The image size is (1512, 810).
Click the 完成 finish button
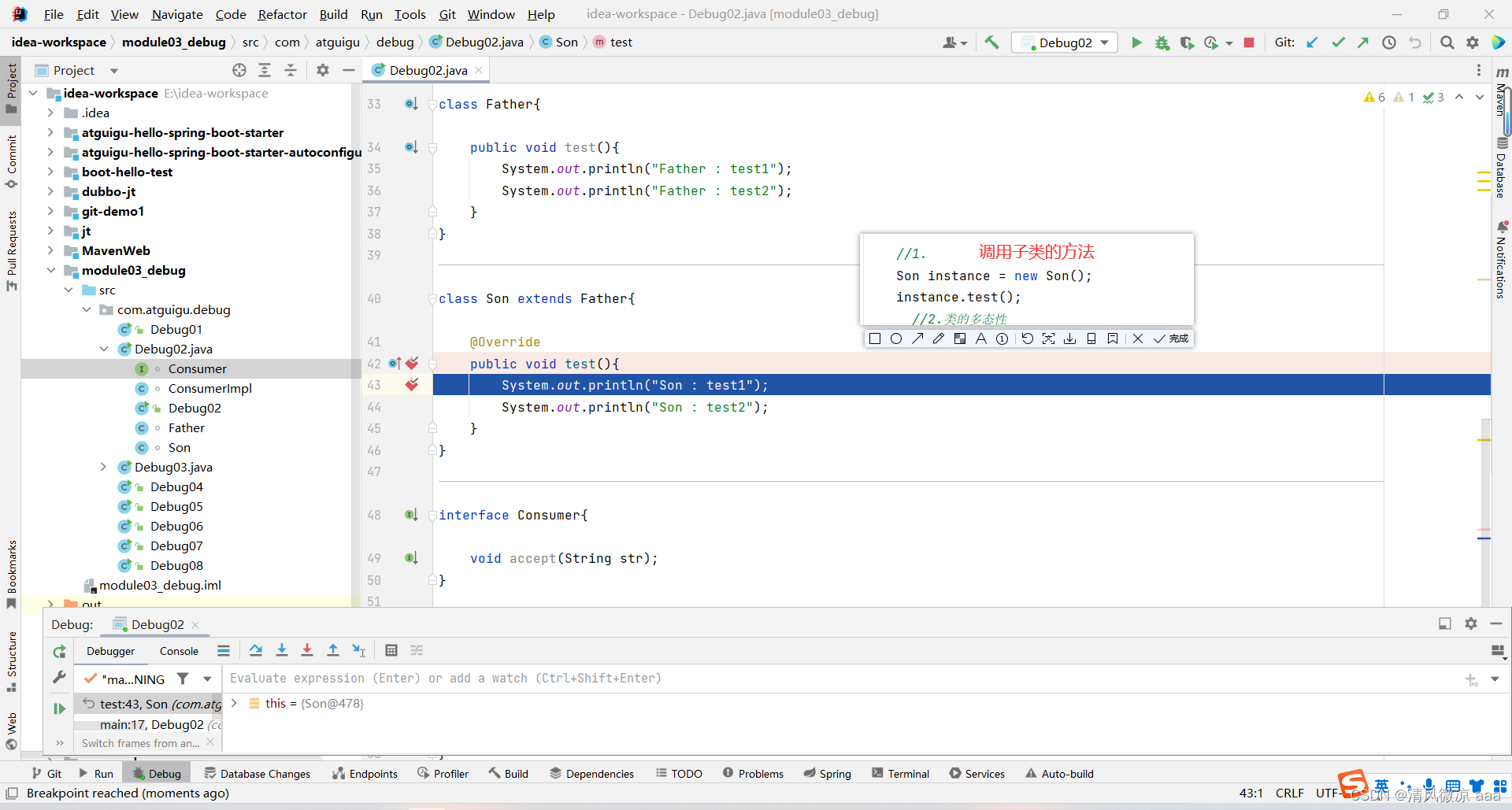(x=1171, y=338)
